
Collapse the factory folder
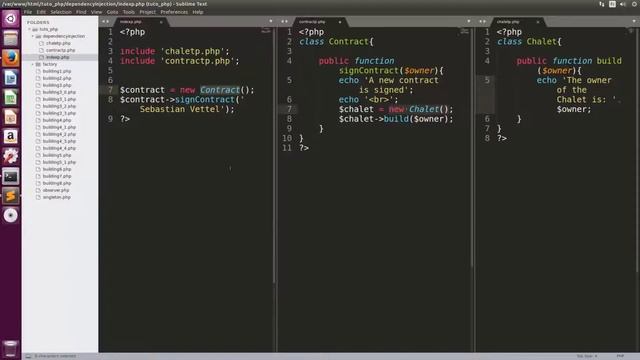(x=33, y=64)
